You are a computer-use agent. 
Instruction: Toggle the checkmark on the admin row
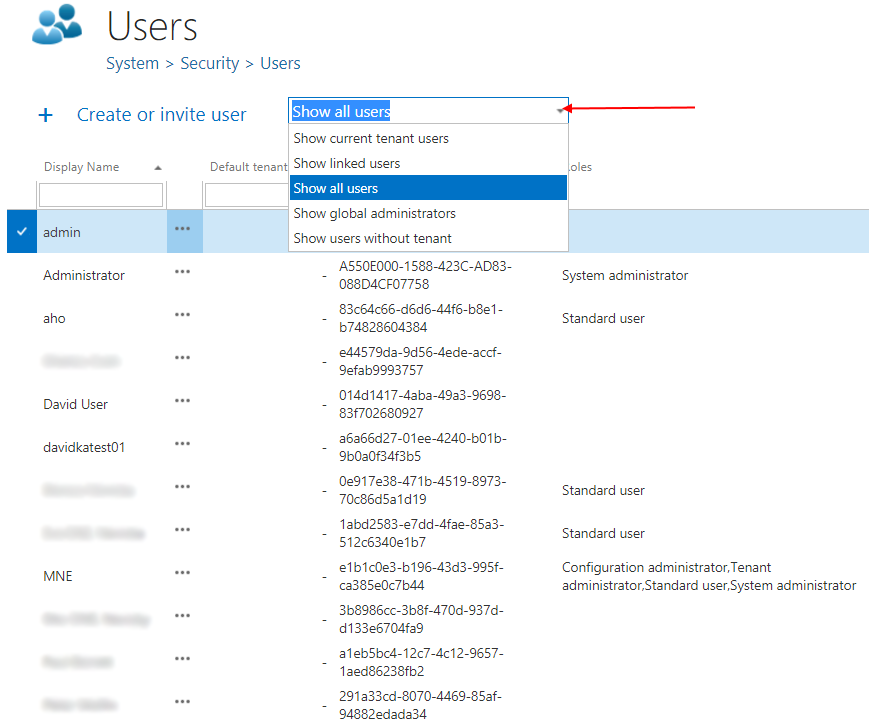pos(22,231)
